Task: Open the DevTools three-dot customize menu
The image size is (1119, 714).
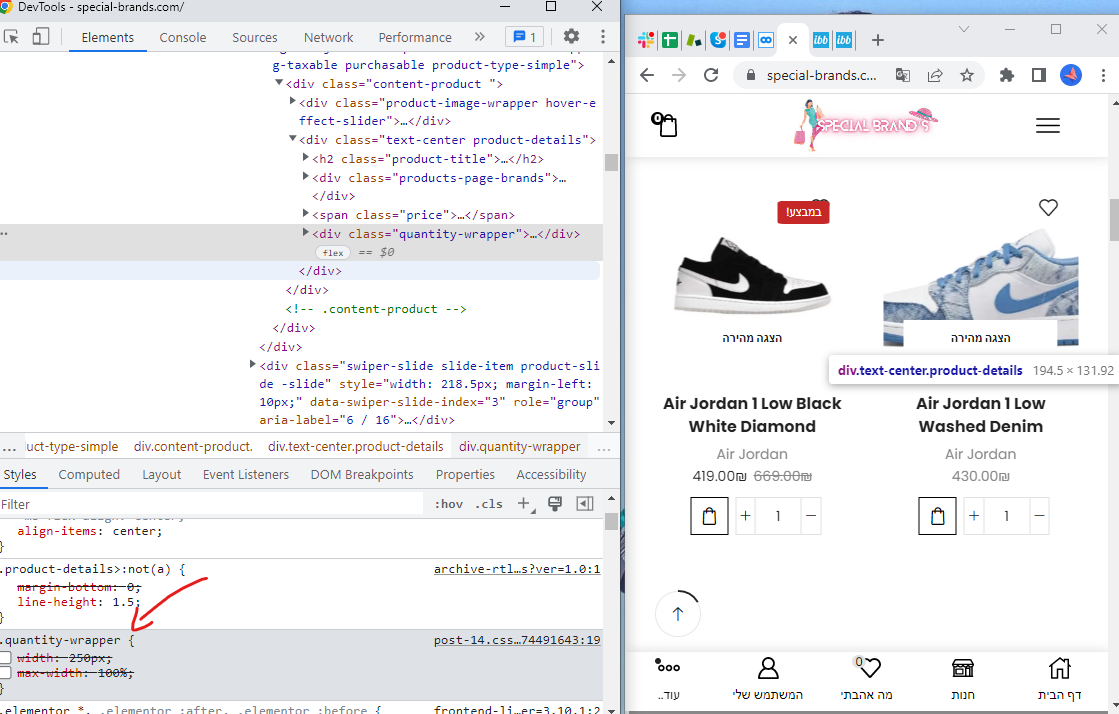Action: click(603, 36)
